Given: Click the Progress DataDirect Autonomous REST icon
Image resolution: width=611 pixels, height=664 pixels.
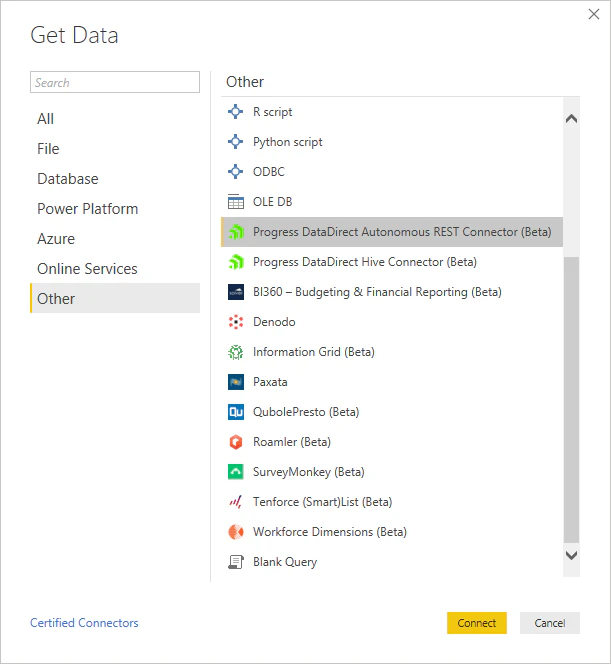Looking at the screenshot, I should click(x=236, y=232).
